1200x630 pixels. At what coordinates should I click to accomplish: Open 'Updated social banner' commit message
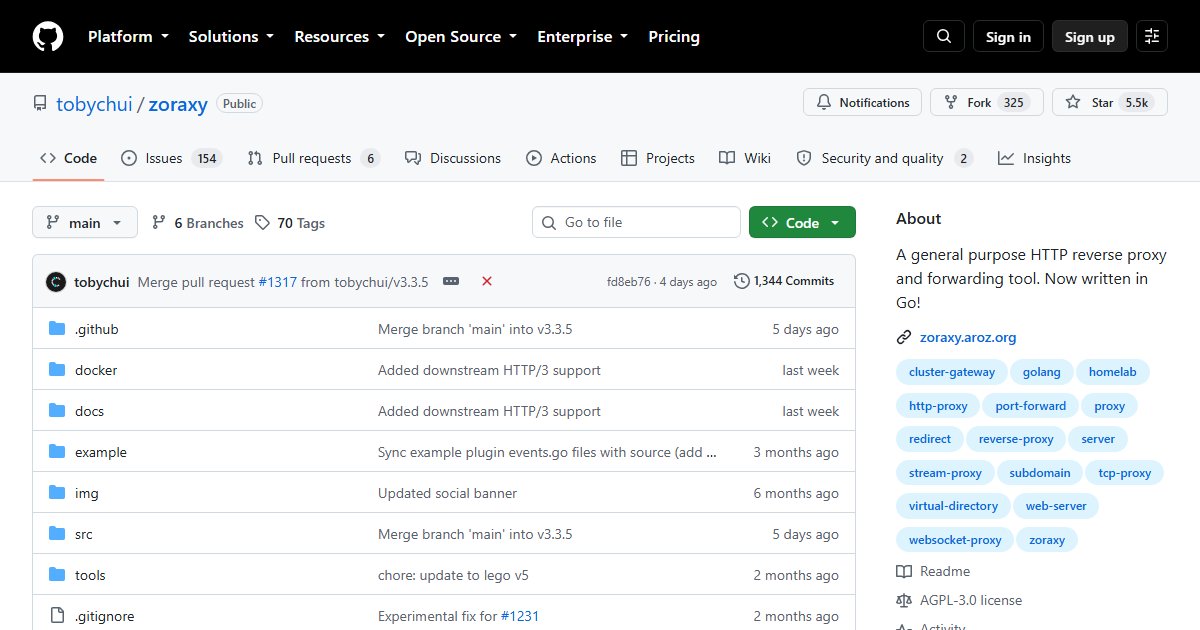[x=448, y=493]
